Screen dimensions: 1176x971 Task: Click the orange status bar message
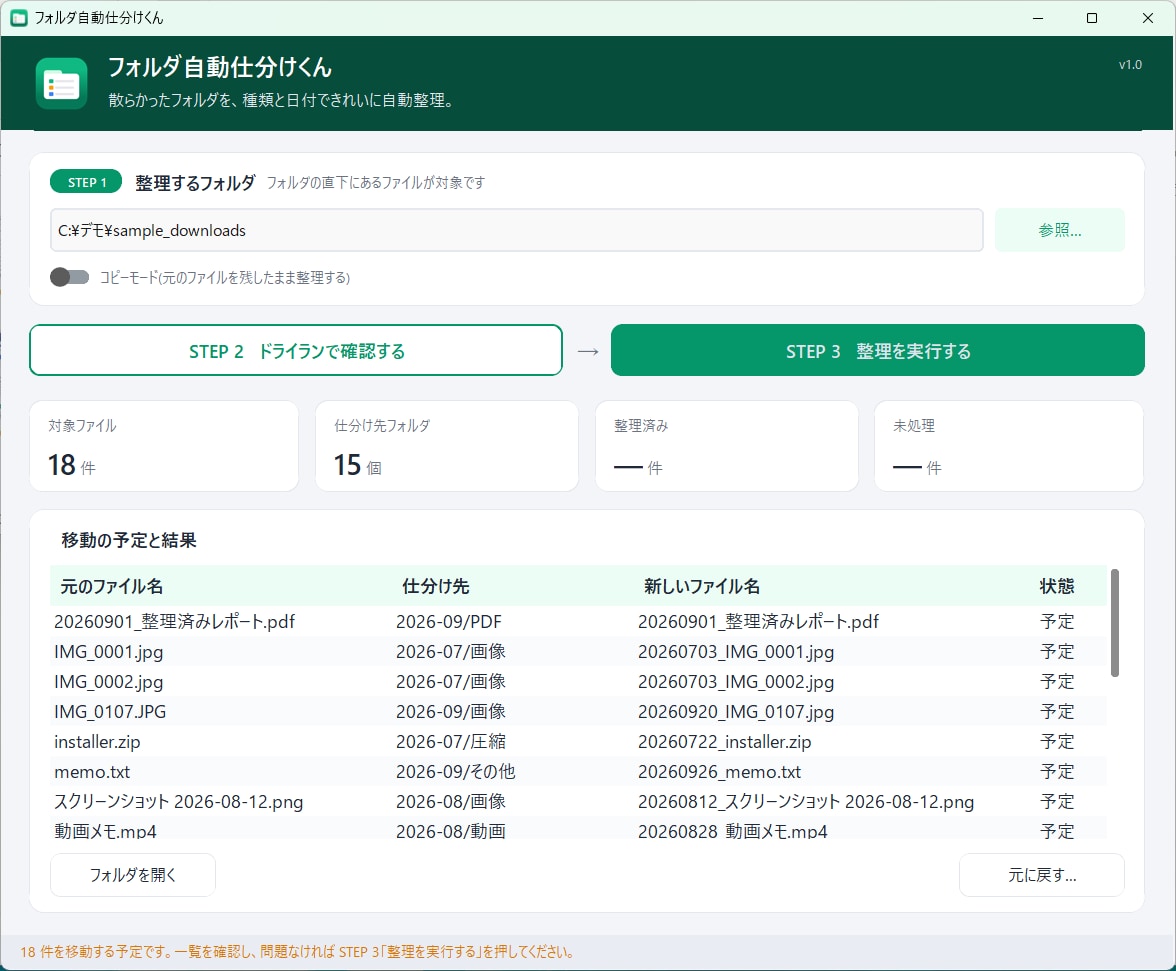297,952
